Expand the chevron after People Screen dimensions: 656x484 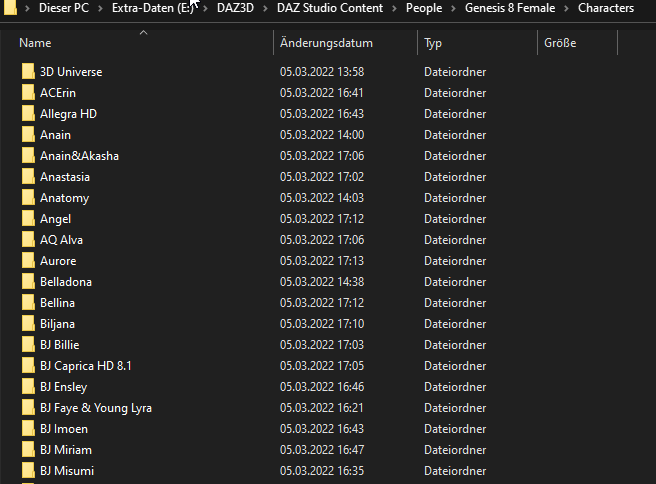pos(454,8)
